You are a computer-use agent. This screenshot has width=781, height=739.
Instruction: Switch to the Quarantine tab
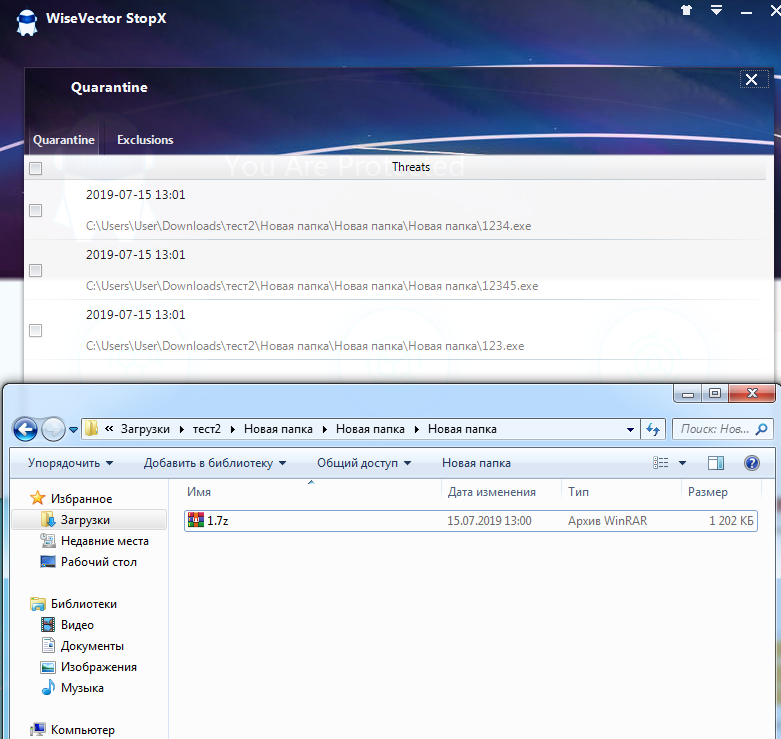point(64,140)
